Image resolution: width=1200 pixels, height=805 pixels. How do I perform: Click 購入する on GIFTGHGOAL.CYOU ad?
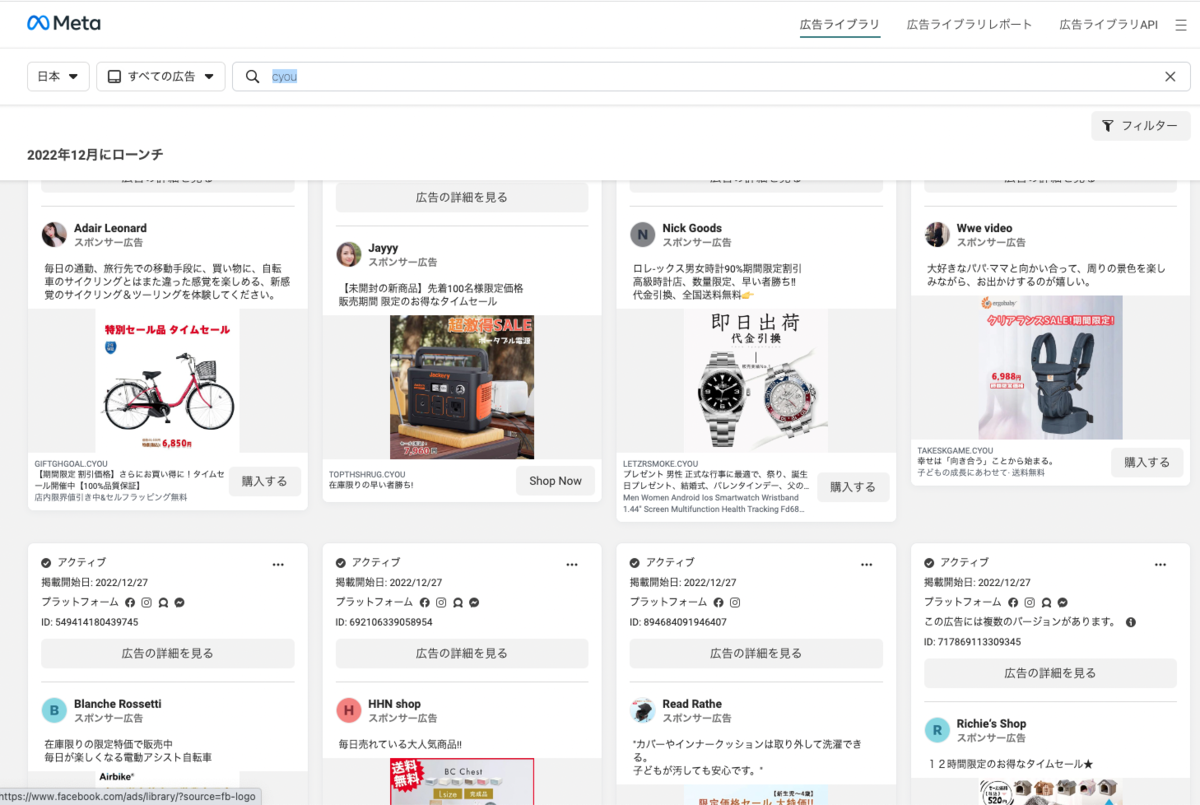[x=265, y=481]
